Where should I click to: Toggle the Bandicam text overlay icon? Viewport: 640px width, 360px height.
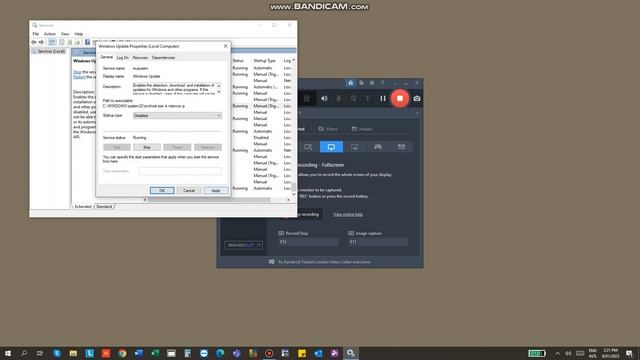[x=368, y=98]
